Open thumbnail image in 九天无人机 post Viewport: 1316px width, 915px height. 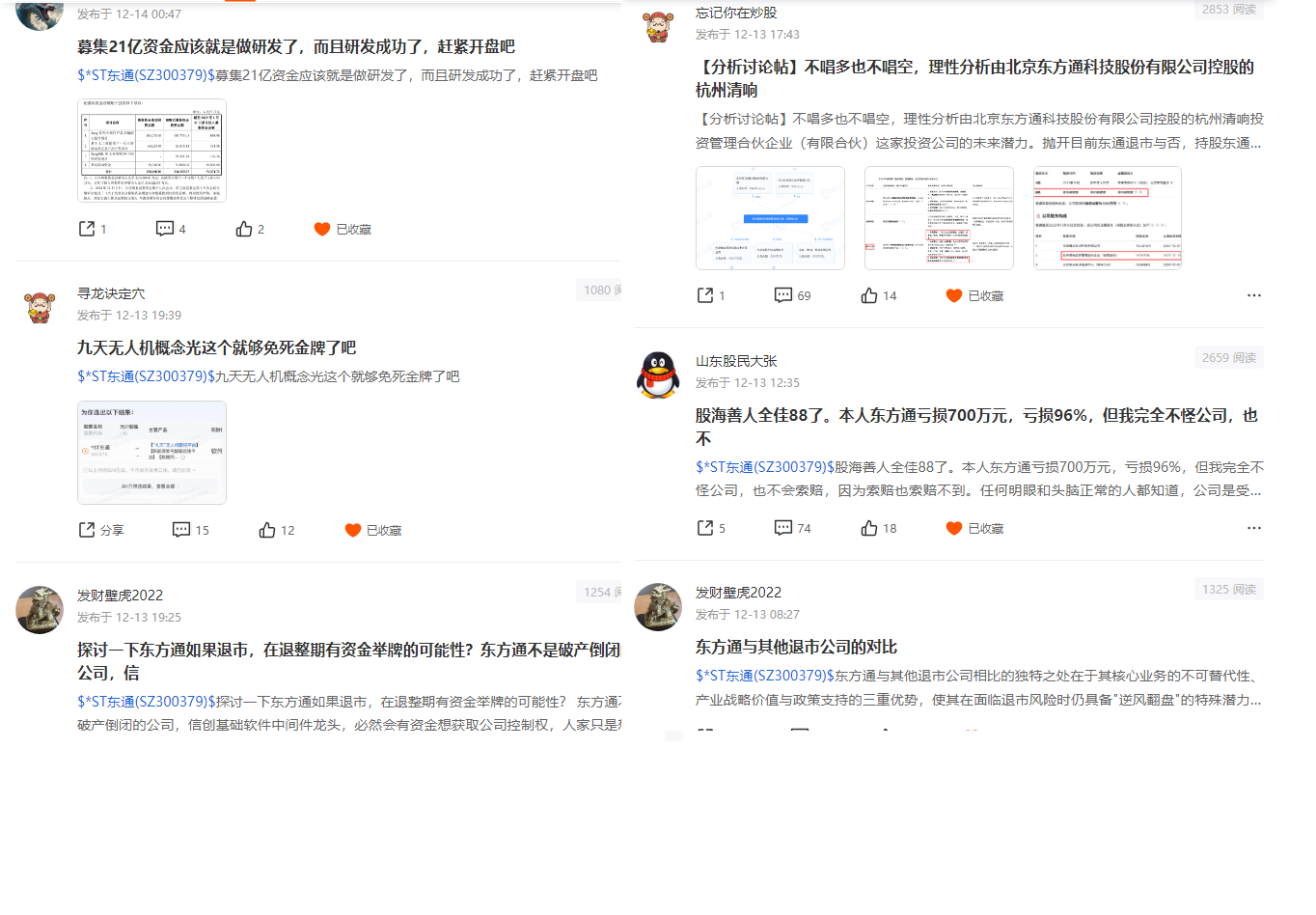click(151, 453)
